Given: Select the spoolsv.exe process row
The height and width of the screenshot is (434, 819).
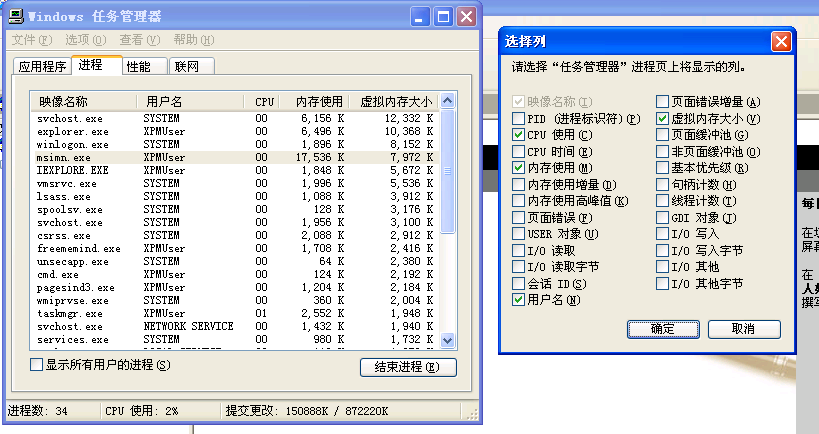Looking at the screenshot, I should pos(235,209).
